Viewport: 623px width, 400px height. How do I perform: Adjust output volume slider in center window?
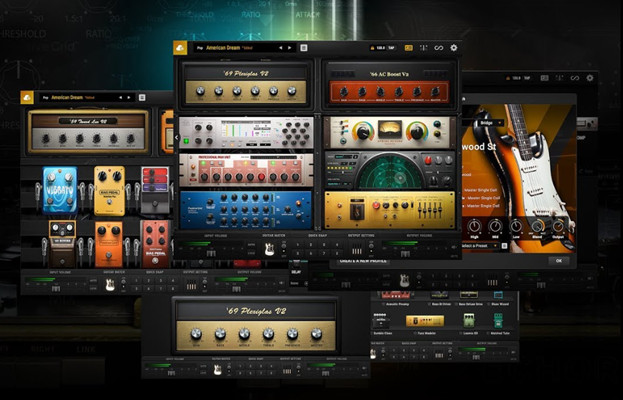click(x=405, y=253)
